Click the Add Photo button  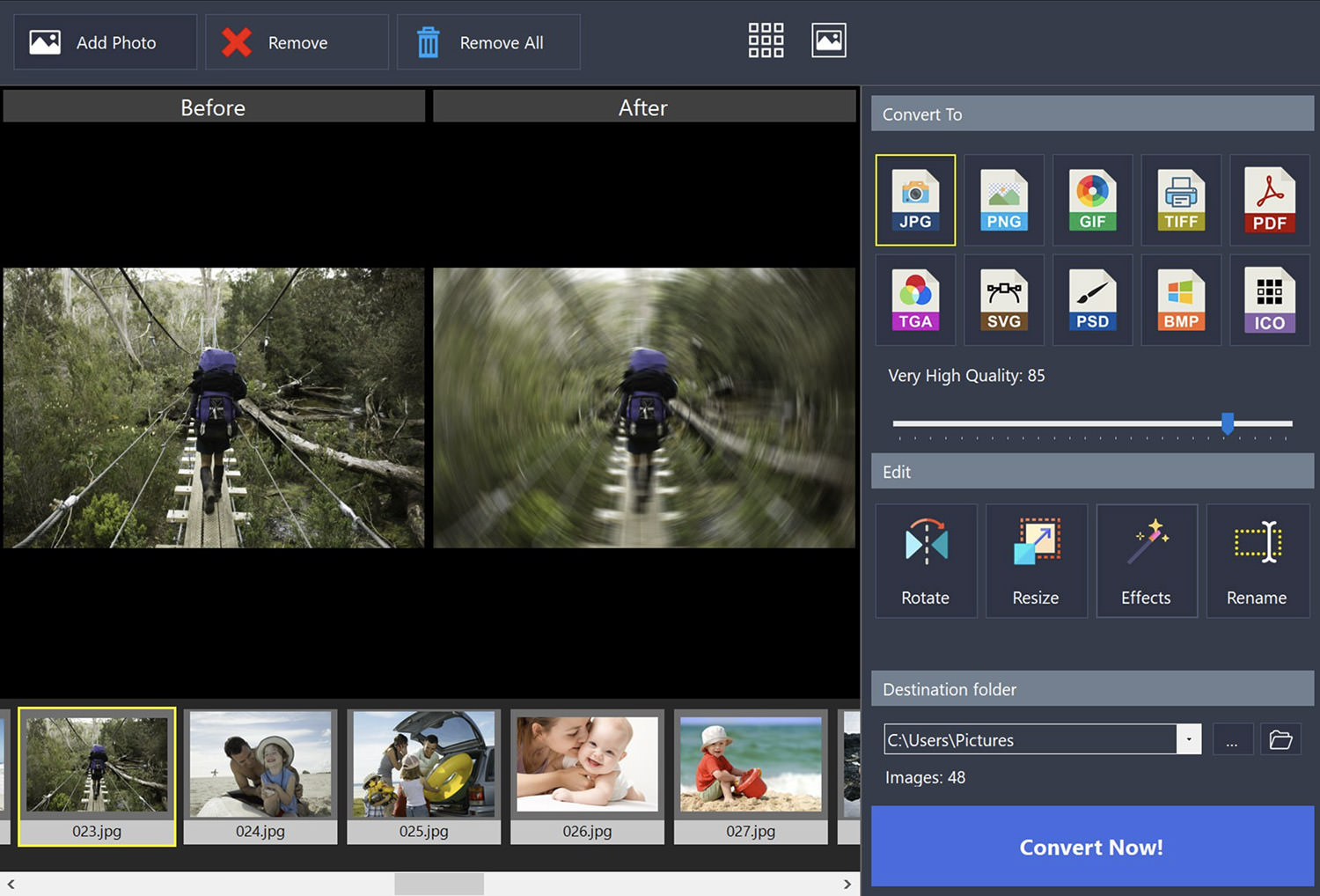[x=105, y=42]
